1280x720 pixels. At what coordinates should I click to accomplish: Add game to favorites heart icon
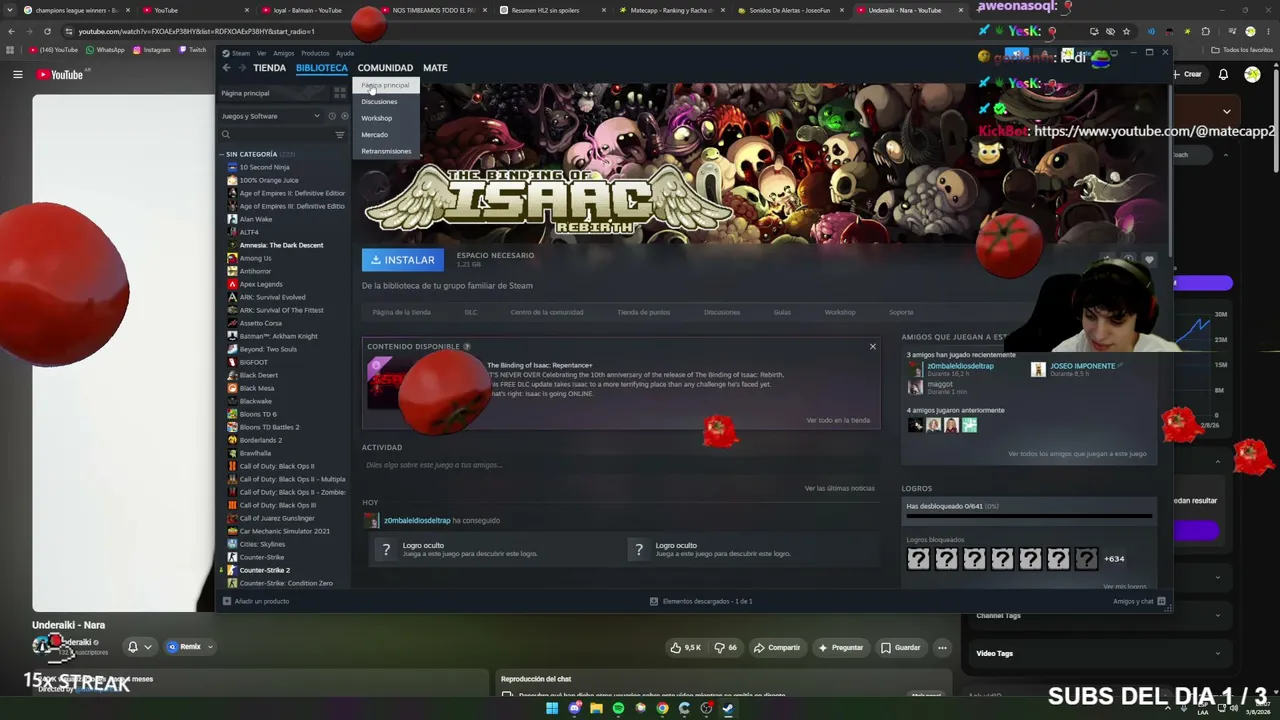click(1149, 260)
